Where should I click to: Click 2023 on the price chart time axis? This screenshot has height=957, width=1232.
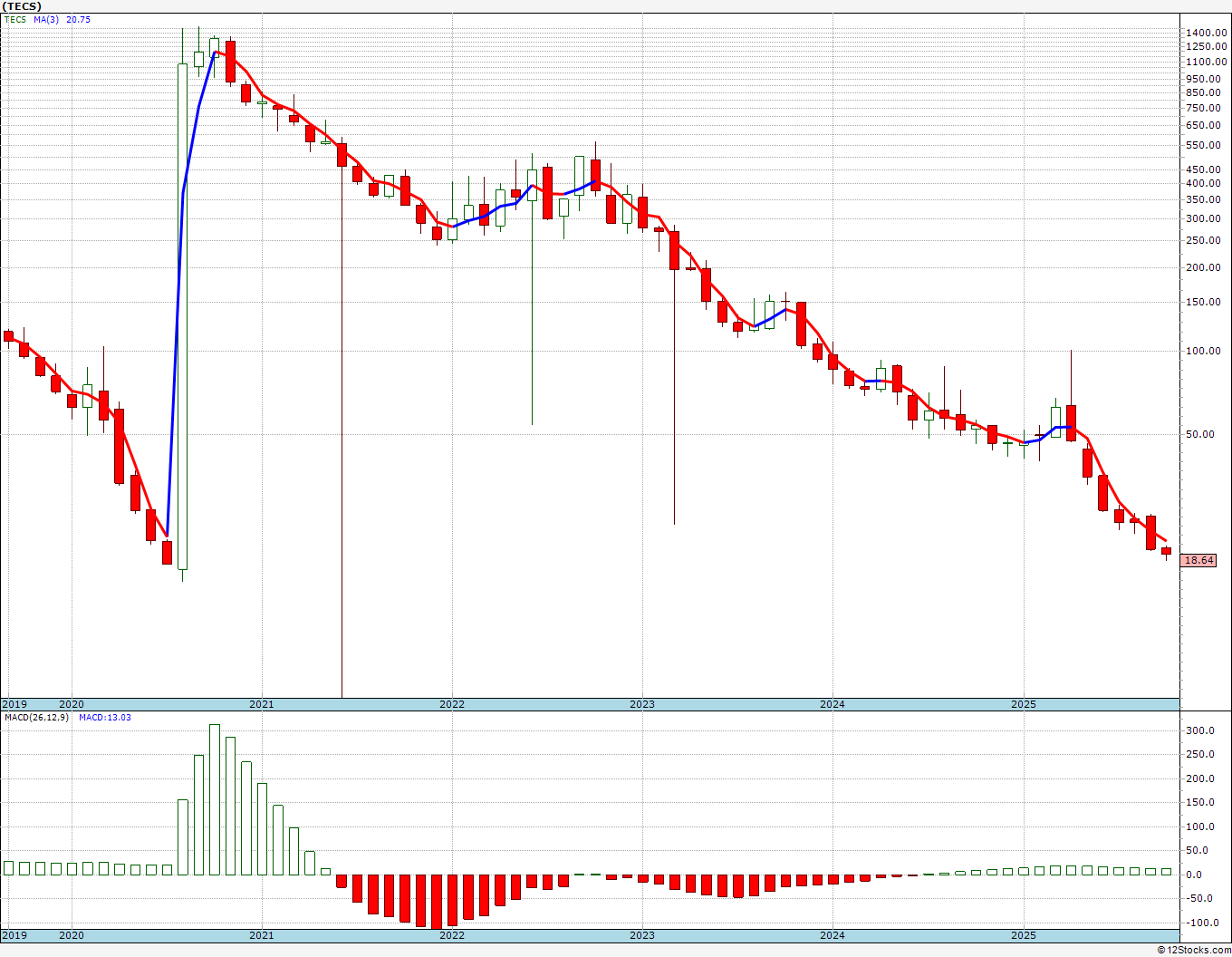pos(641,704)
